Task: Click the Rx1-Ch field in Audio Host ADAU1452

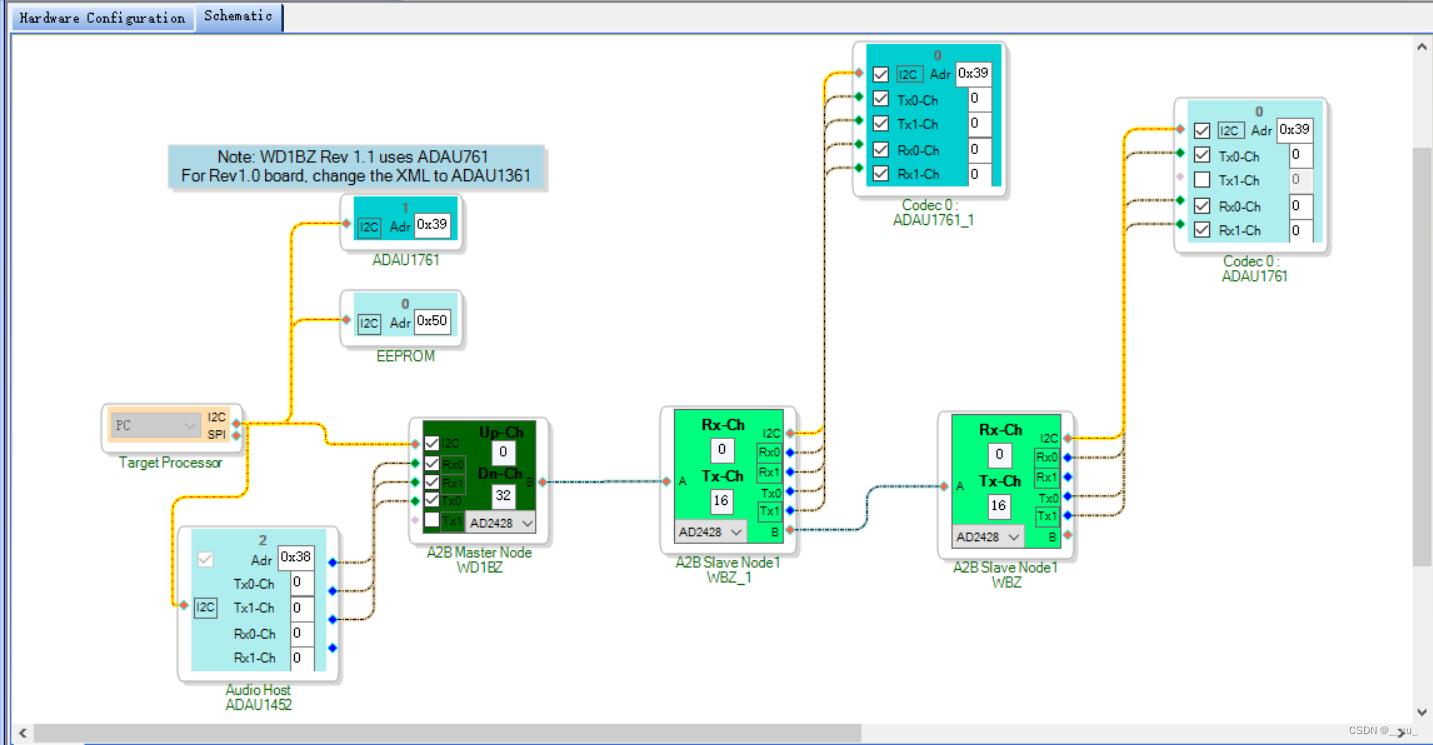Action: coord(302,658)
